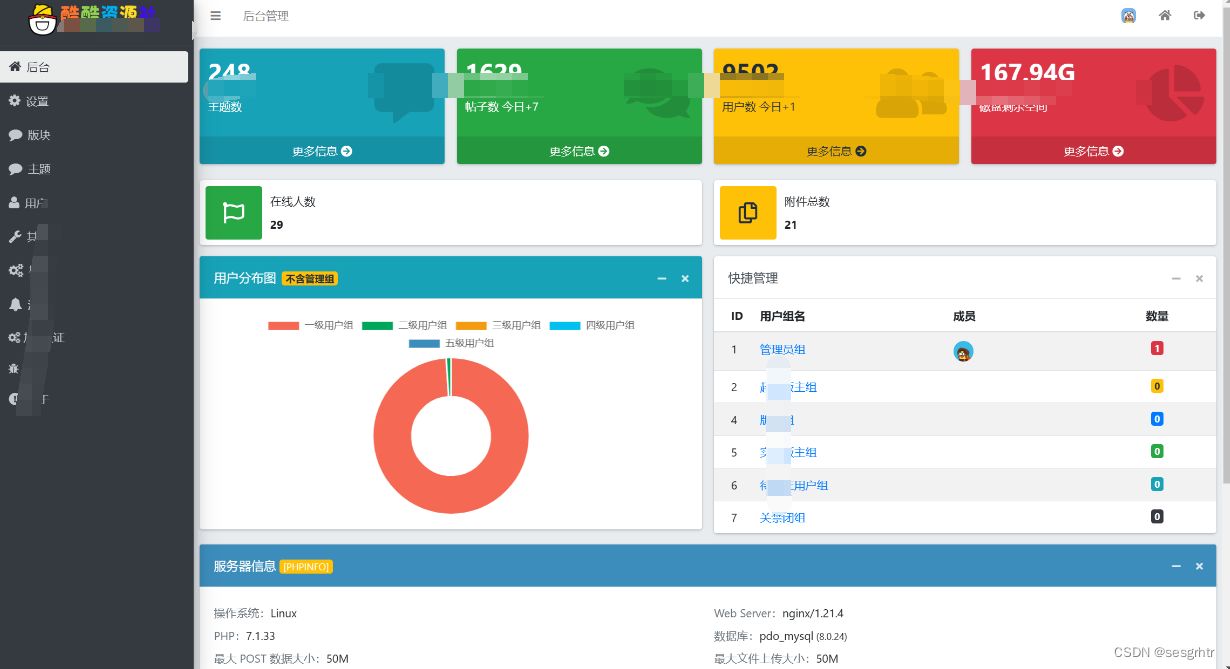Click the nginx/1.21.4 web server value
This screenshot has height=669, width=1230.
click(813, 613)
